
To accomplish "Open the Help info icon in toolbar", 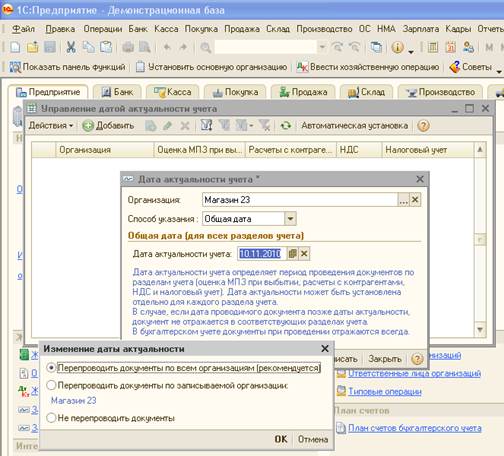I will click(397, 48).
